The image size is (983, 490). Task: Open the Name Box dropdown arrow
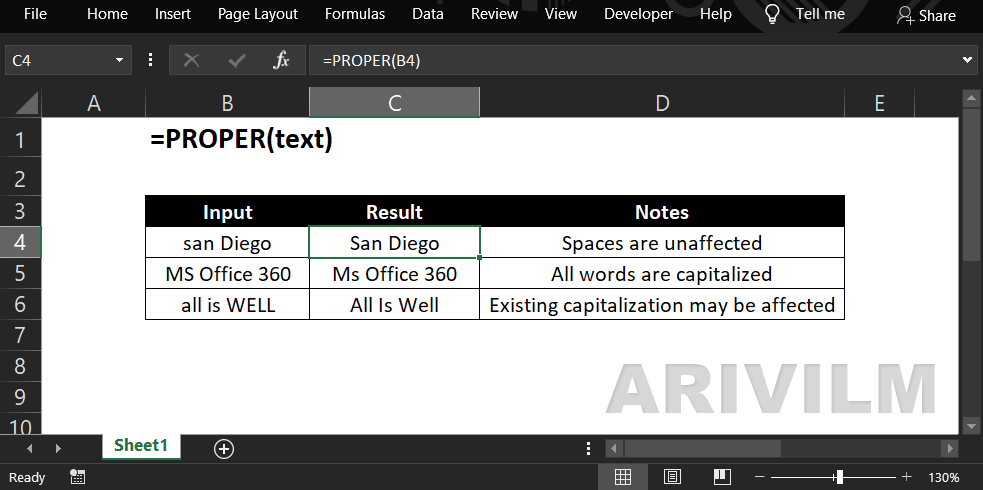tap(120, 61)
